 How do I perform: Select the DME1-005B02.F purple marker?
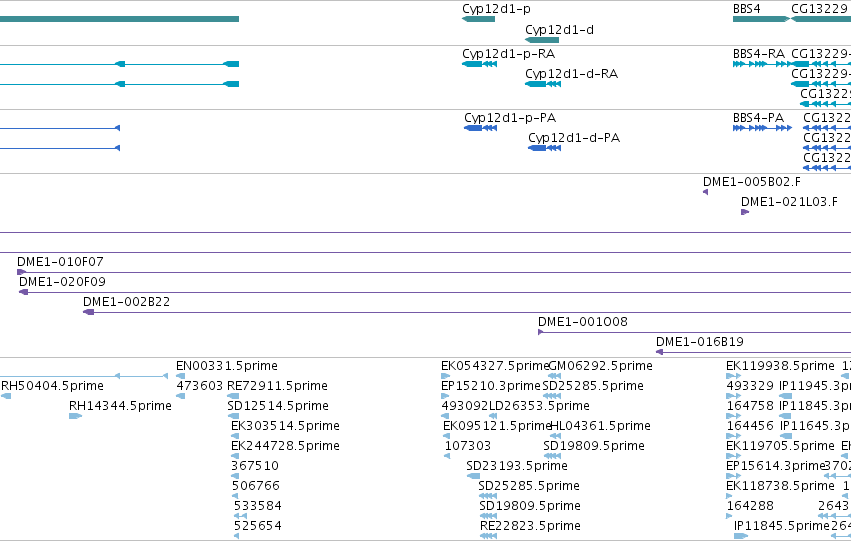(706, 192)
